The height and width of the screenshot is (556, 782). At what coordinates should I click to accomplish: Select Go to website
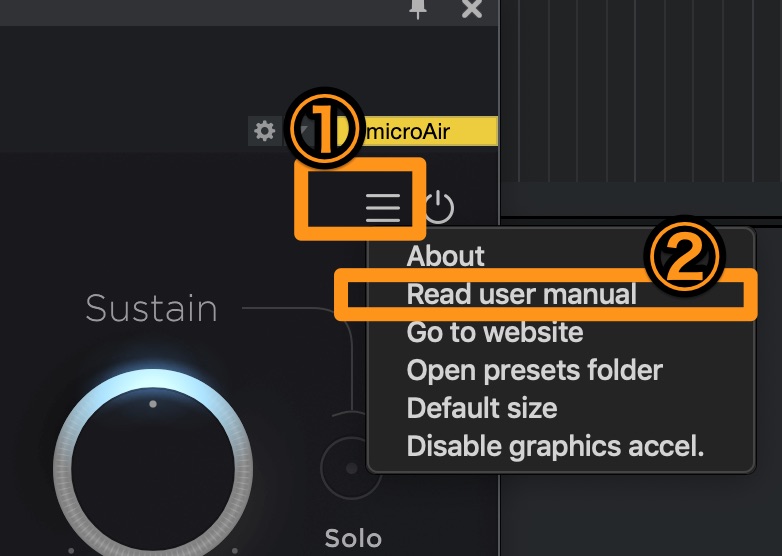494,332
